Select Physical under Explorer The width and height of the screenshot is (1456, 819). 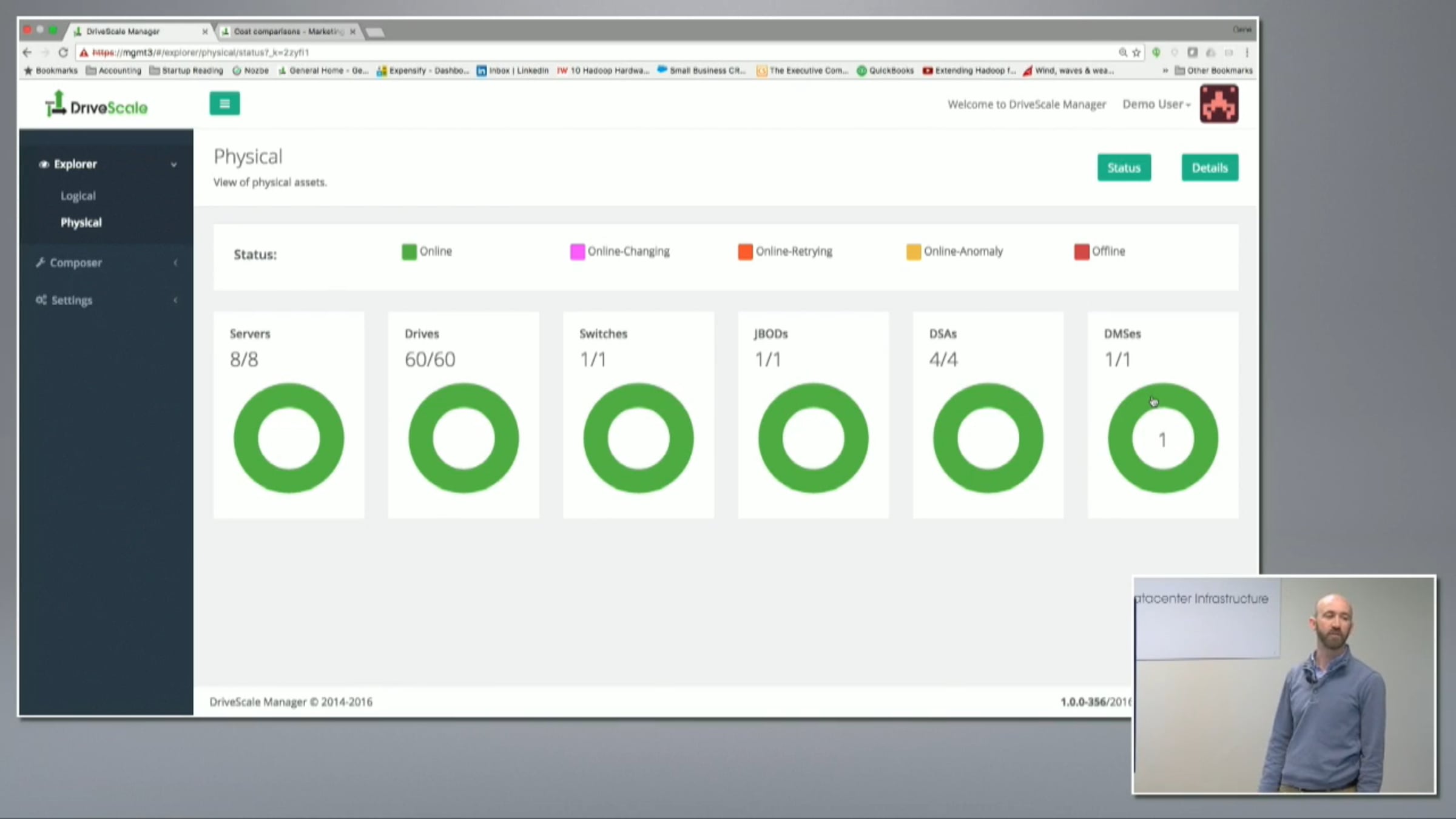(81, 223)
